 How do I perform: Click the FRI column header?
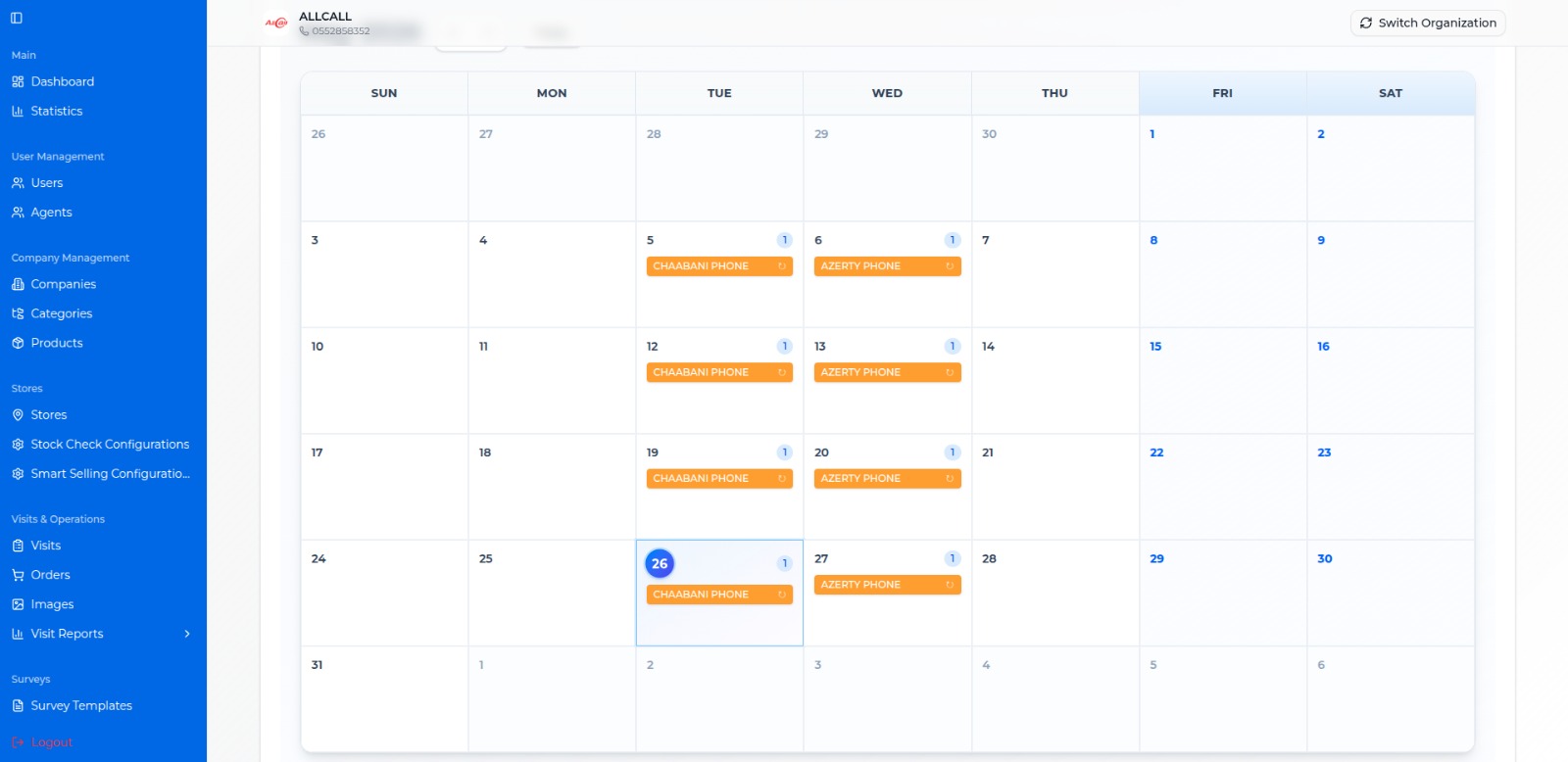pos(1223,93)
